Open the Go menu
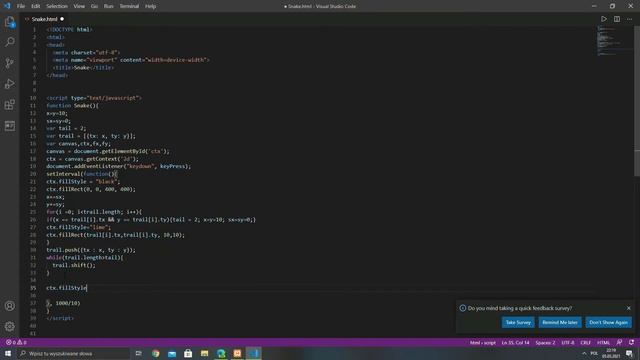The height and width of the screenshot is (360, 640). click(x=94, y=6)
